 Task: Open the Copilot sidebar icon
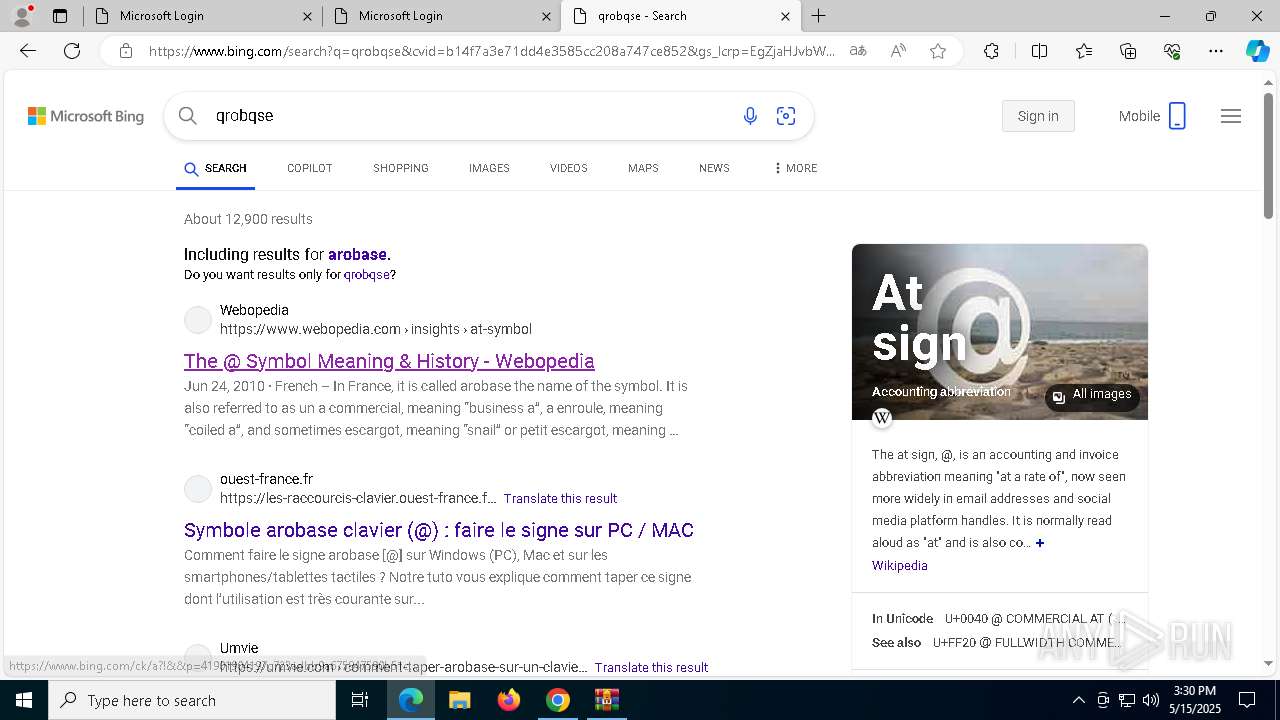coord(1257,51)
